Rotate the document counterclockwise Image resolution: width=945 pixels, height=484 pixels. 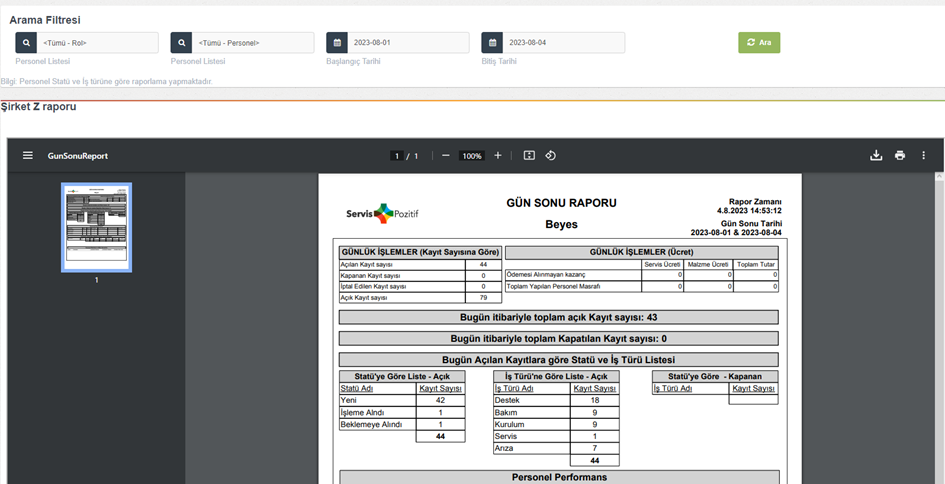(x=551, y=156)
